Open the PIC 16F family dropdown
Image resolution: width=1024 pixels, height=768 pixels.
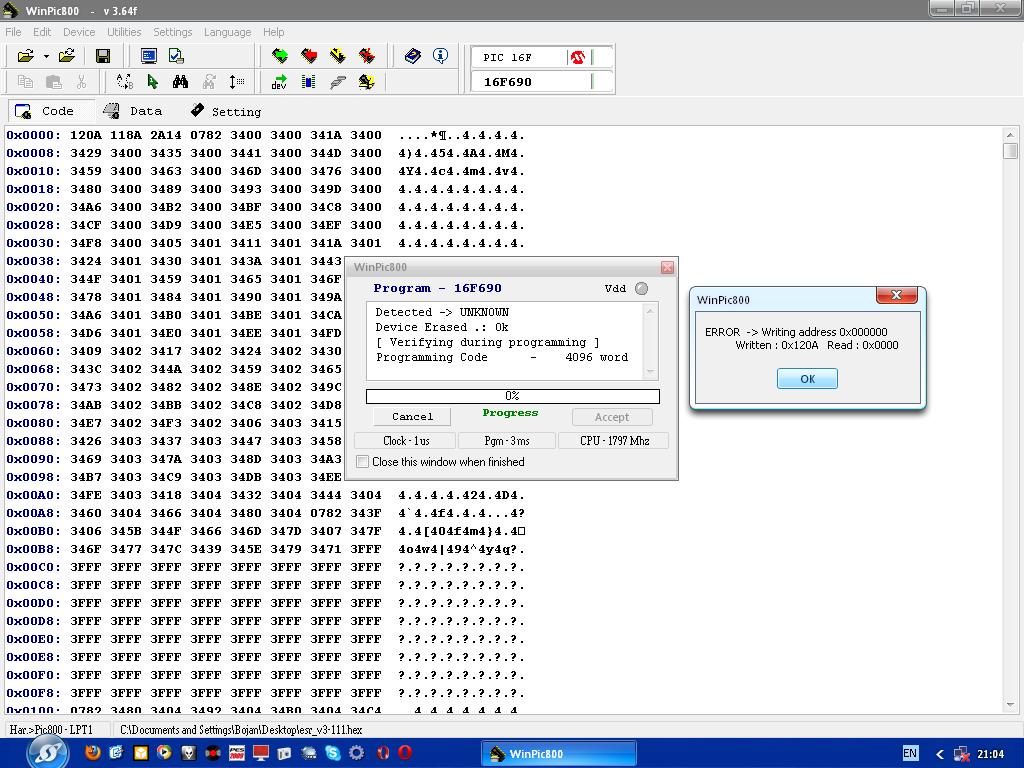click(602, 57)
